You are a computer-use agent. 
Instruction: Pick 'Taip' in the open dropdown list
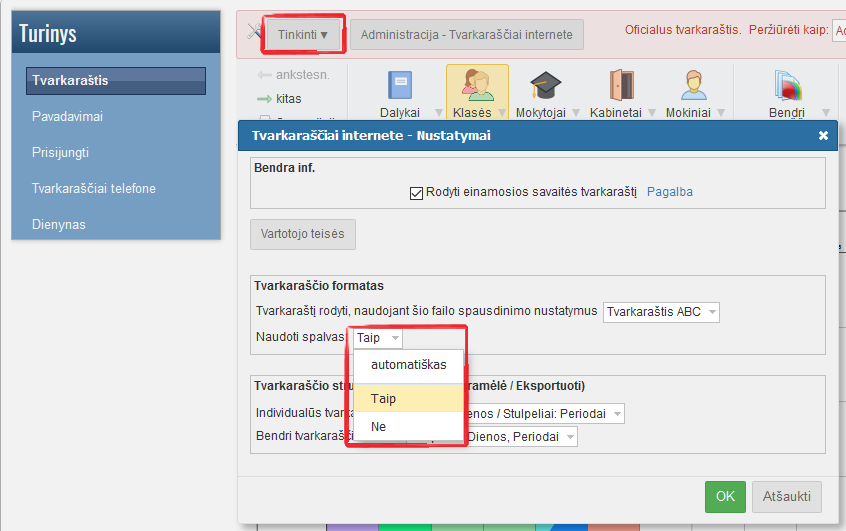384,398
